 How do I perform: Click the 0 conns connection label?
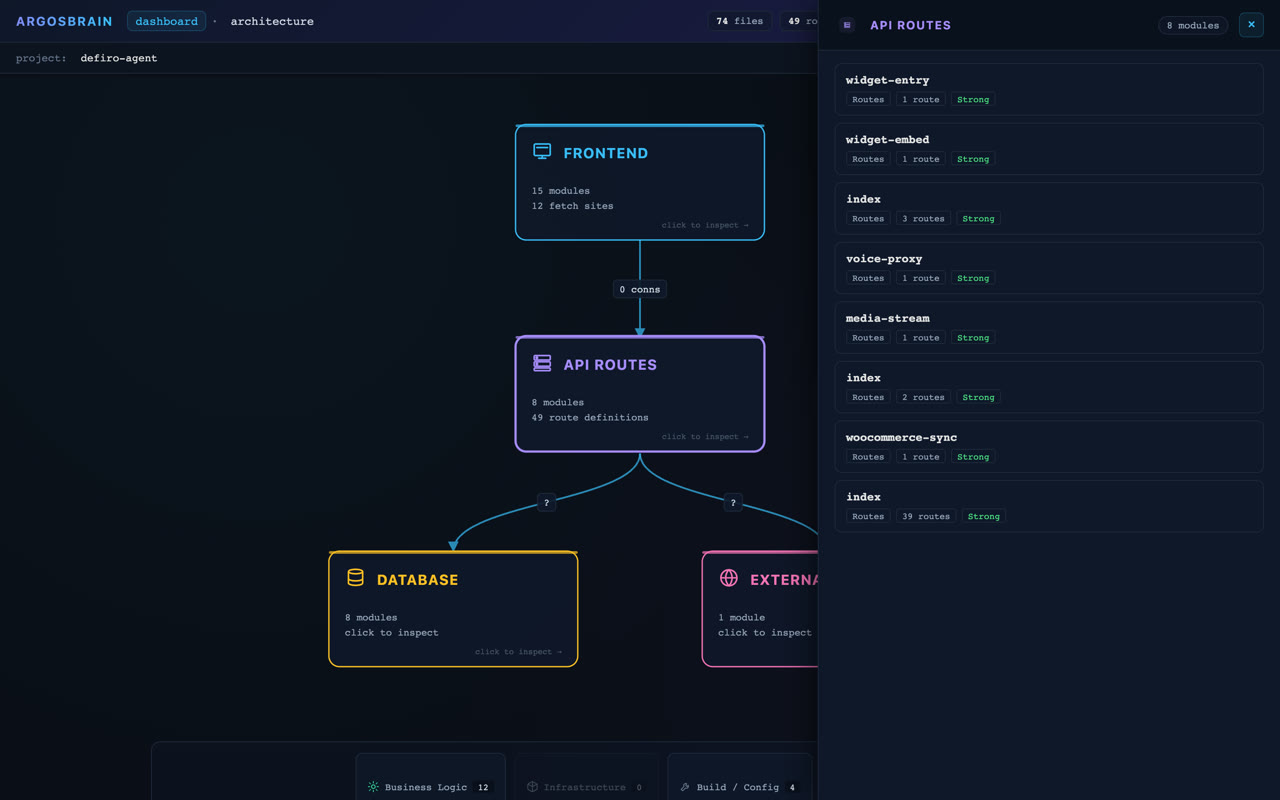pos(640,289)
